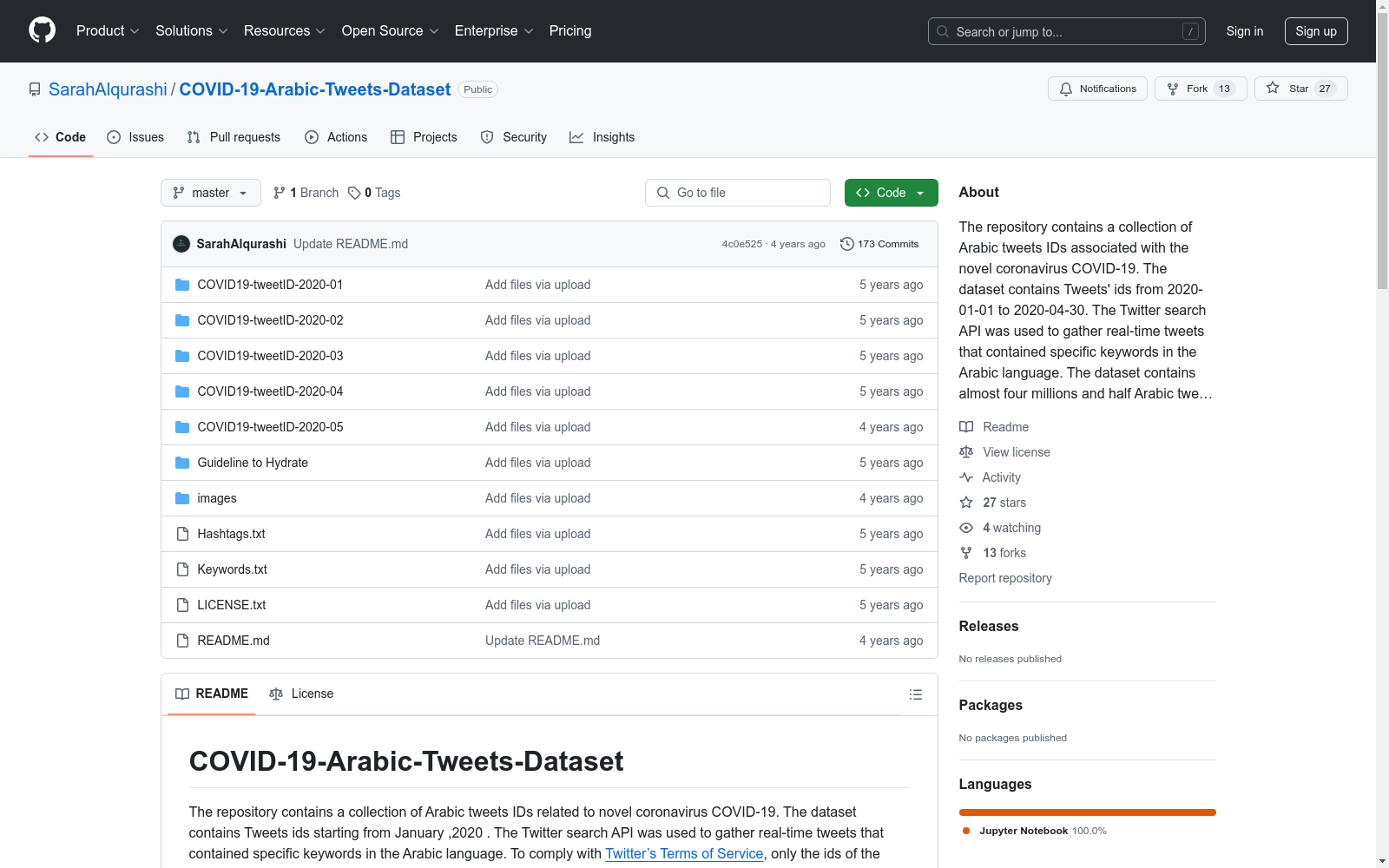This screenshot has width=1389, height=868.
Task: Open the COVID19-tweetID-2020-04 folder
Action: click(270, 391)
